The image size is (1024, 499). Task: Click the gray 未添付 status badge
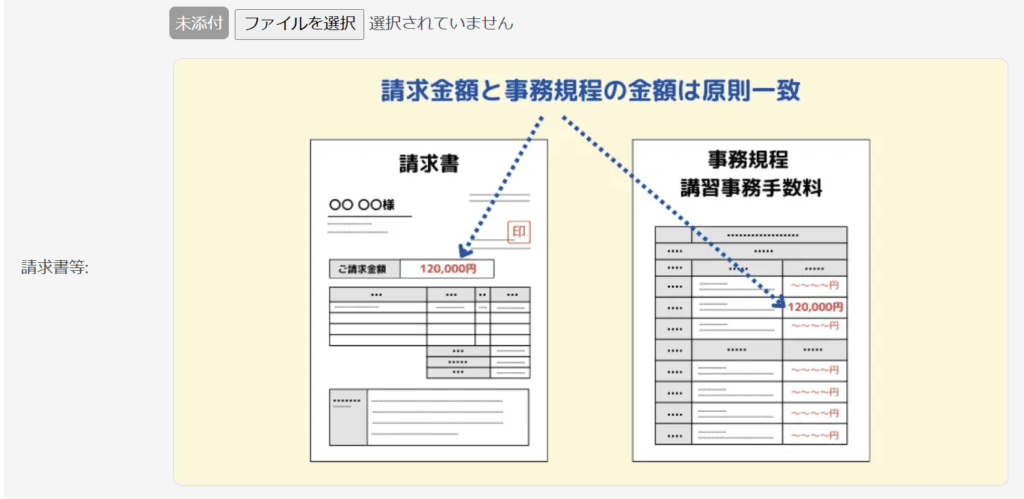(x=200, y=23)
